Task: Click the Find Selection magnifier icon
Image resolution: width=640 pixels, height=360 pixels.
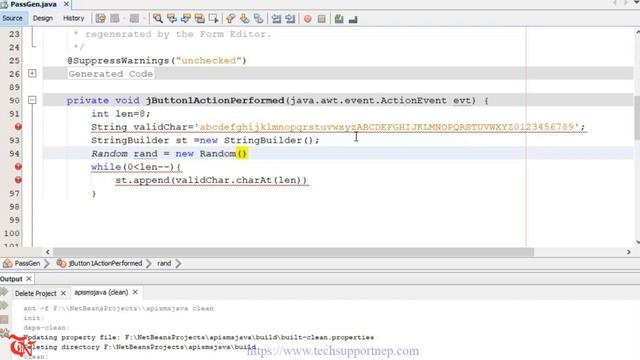Action: [158, 18]
